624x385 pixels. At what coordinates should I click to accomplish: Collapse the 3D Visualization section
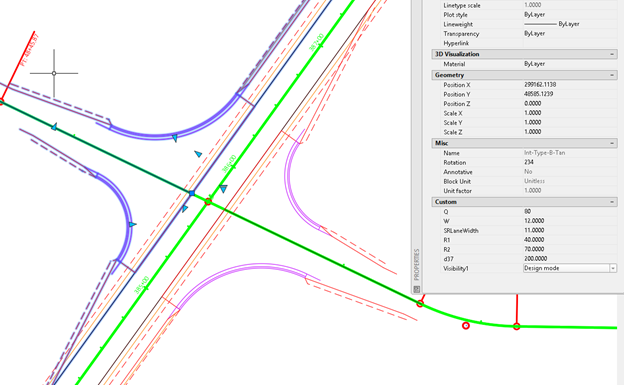(612, 54)
